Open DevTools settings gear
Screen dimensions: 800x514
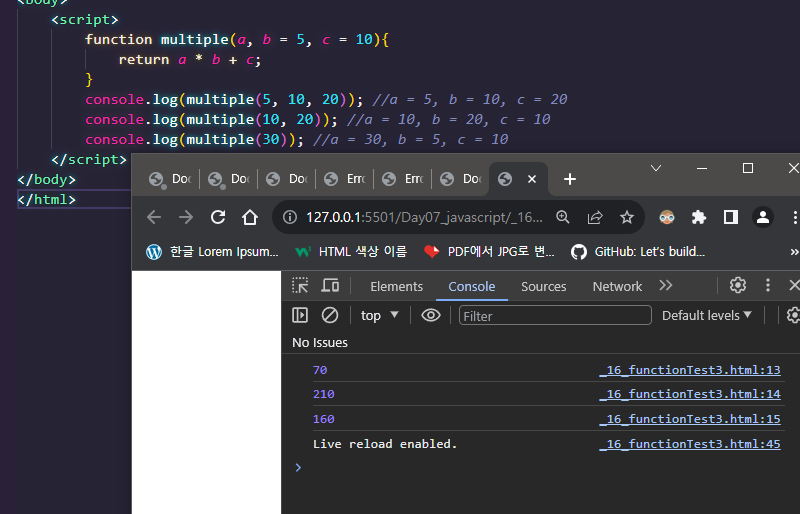738,285
